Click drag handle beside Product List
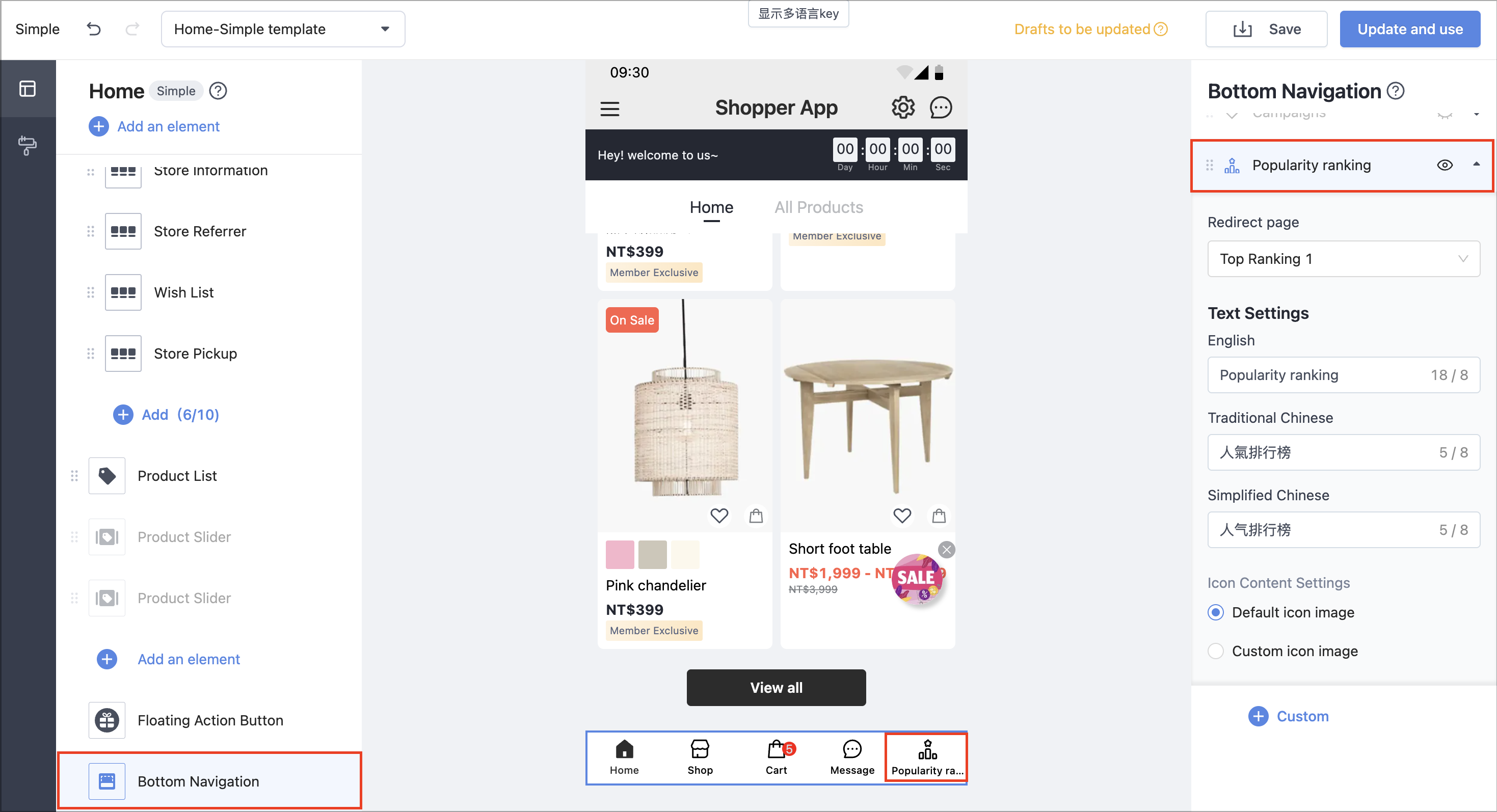The width and height of the screenshot is (1497, 812). [x=74, y=476]
